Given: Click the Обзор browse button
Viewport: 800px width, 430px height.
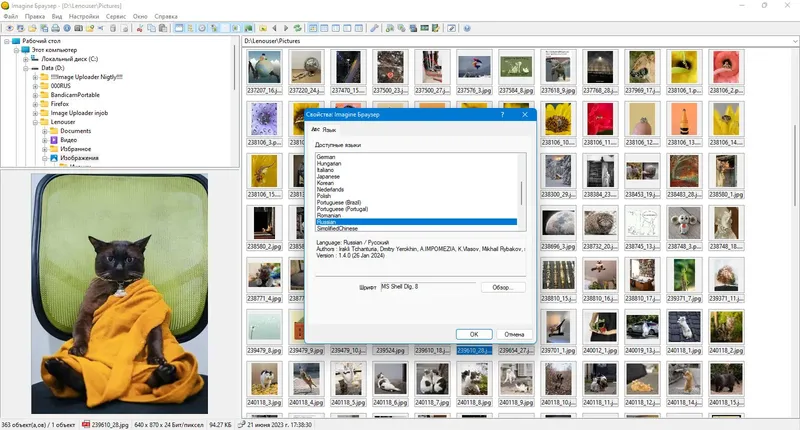Looking at the screenshot, I should point(503,287).
